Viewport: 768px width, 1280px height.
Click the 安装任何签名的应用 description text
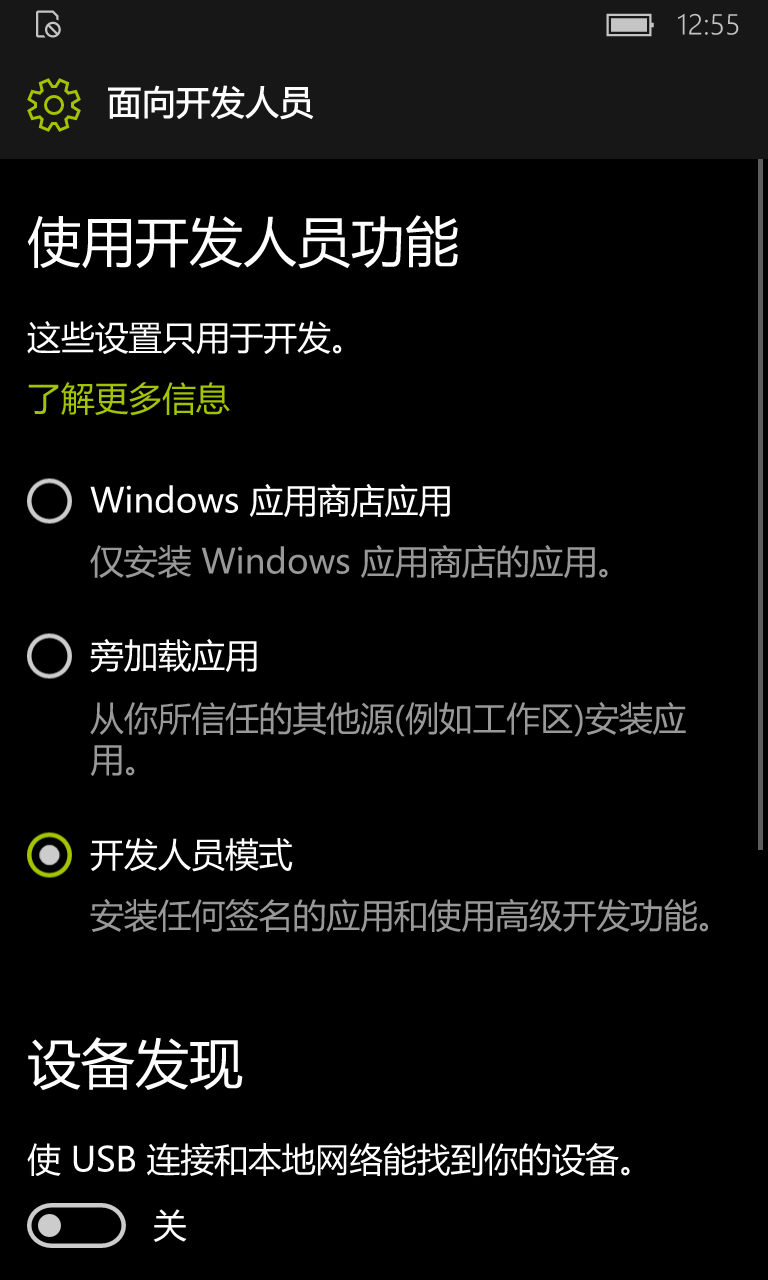coord(402,916)
